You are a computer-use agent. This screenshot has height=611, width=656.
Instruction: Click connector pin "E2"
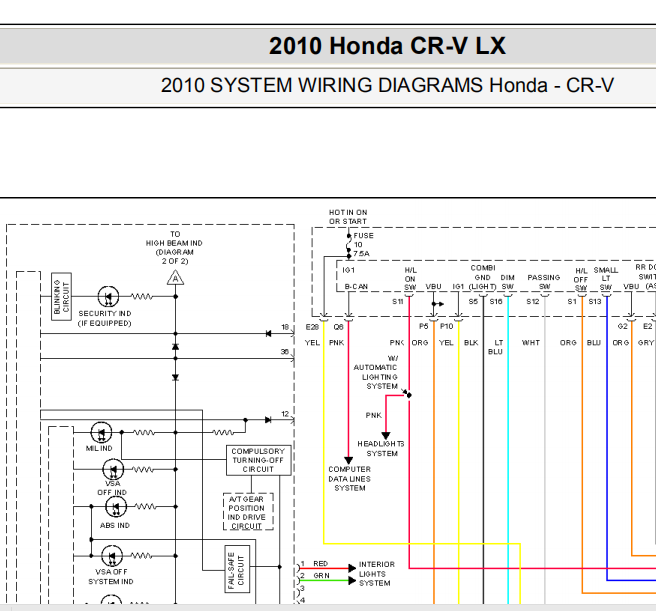coord(648,326)
